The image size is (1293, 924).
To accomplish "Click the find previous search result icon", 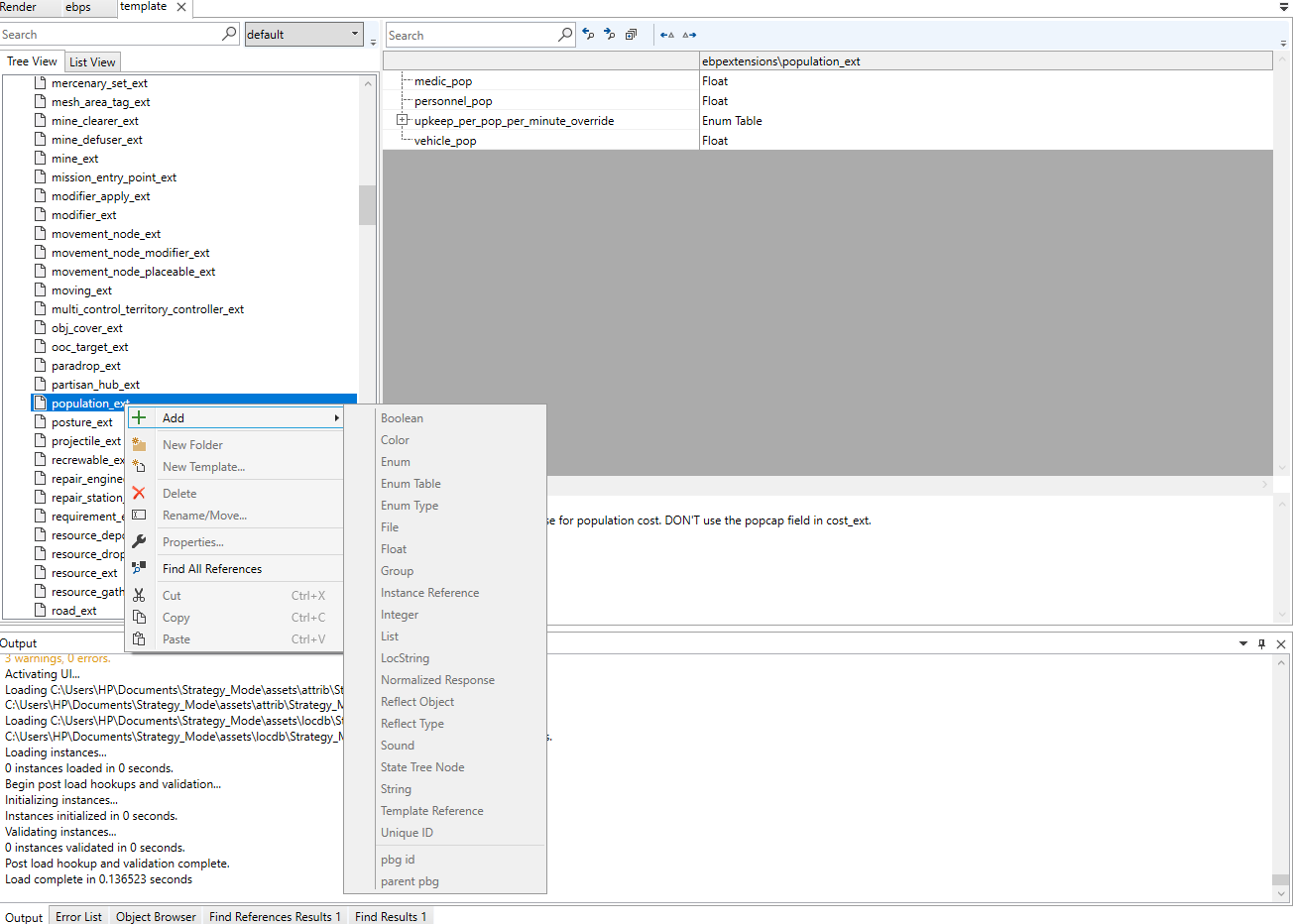I will coord(588,35).
